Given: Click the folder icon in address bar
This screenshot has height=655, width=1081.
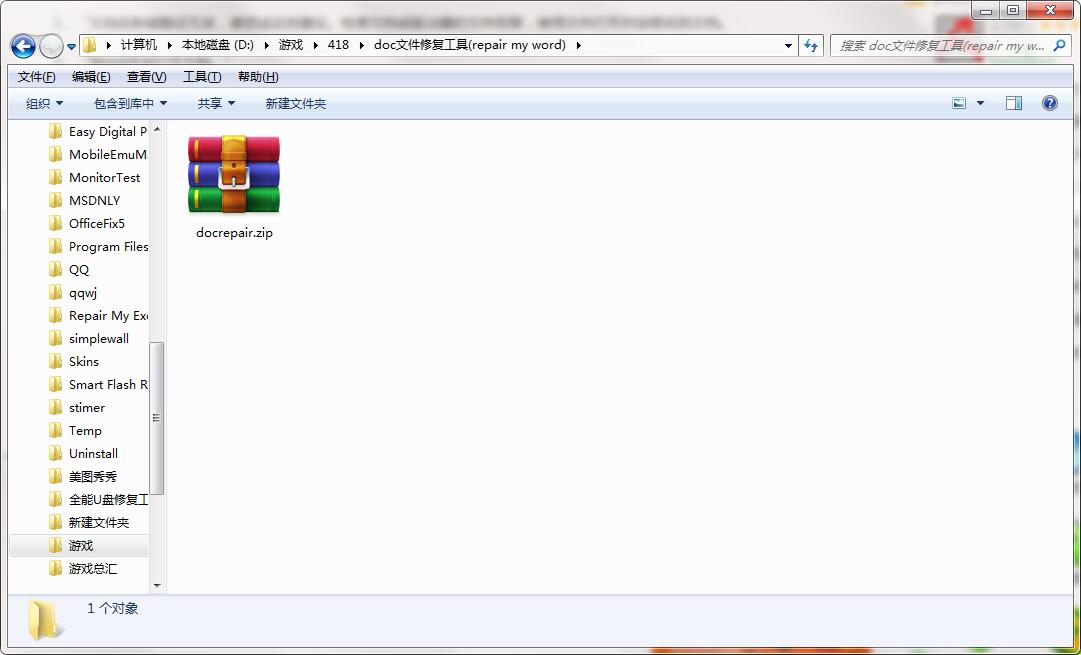Looking at the screenshot, I should pyautogui.click(x=89, y=46).
